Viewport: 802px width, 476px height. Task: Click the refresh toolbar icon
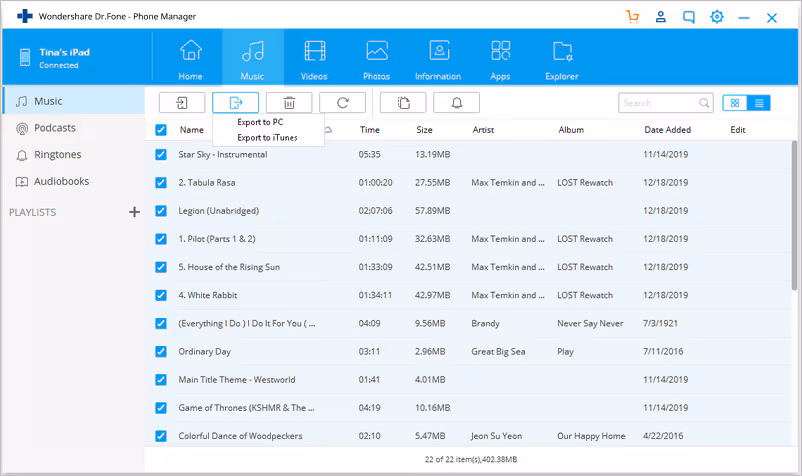pos(342,103)
